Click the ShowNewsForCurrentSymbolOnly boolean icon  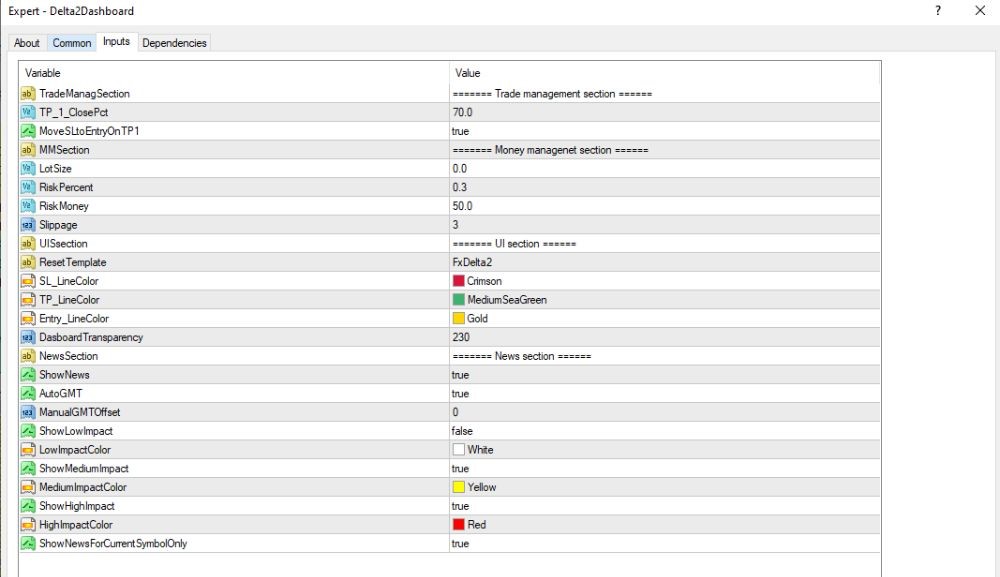pos(27,544)
